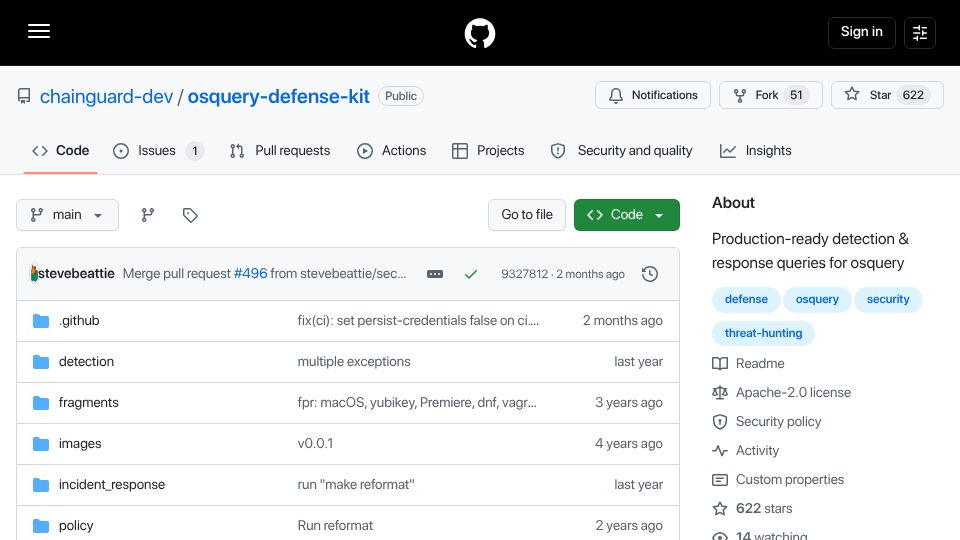Click the incident_response folder icon

pyautogui.click(x=41, y=485)
